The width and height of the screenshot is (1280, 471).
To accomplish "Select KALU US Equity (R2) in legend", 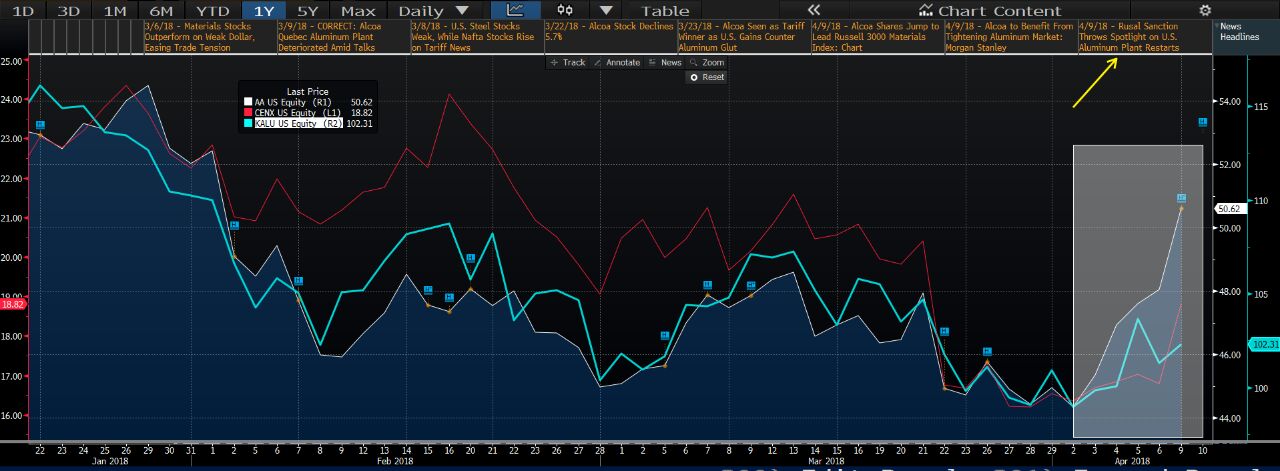I will click(x=298, y=124).
